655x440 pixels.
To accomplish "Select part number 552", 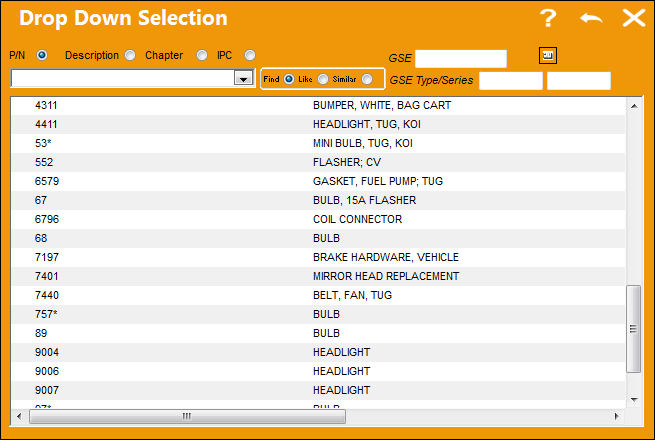I will [x=44, y=163].
